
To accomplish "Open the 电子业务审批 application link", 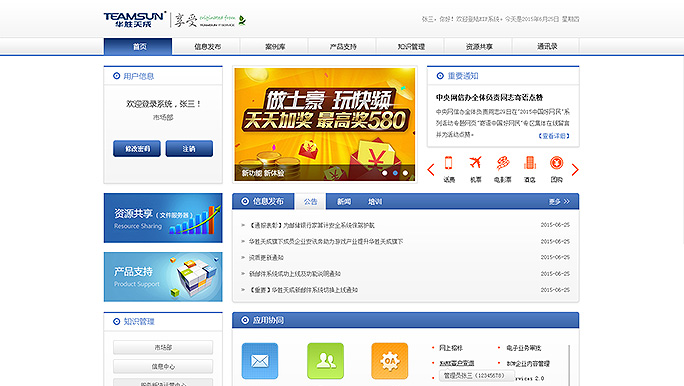I will (523, 348).
